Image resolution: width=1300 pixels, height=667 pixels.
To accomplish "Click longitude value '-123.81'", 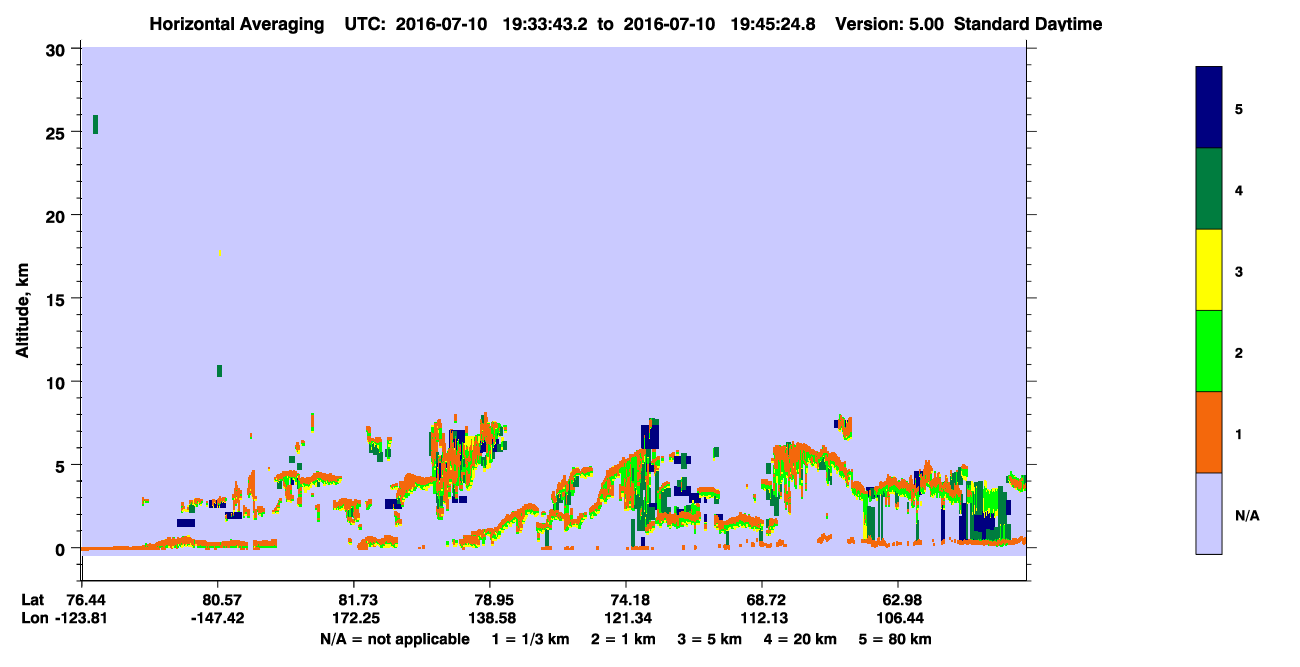I will pos(81,618).
